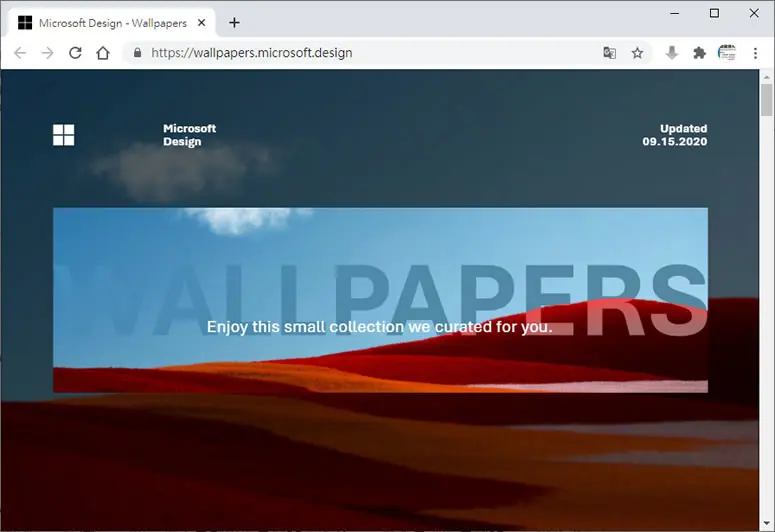Open the download arrow extension icon
Screen dimensions: 775x532
(671, 53)
